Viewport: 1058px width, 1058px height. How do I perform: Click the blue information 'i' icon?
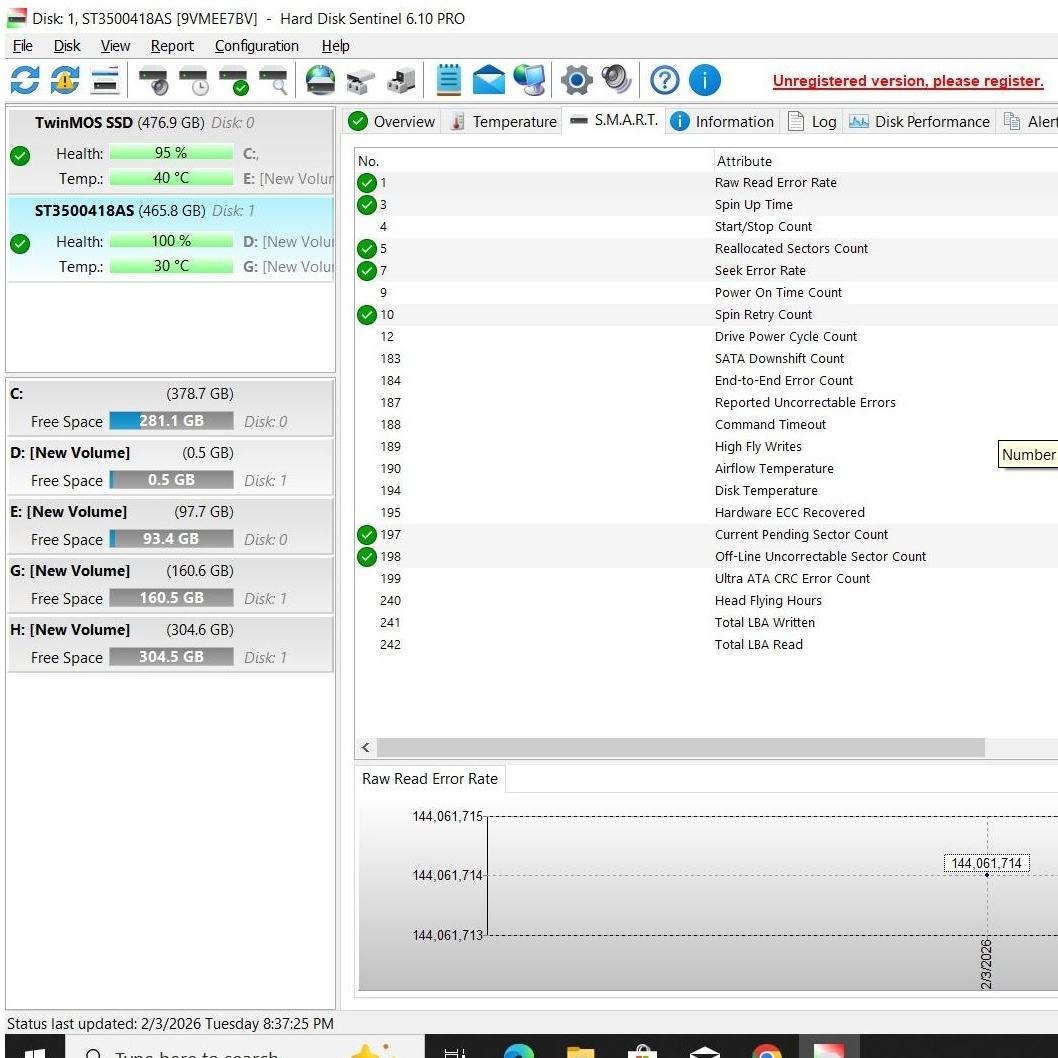pyautogui.click(x=704, y=80)
